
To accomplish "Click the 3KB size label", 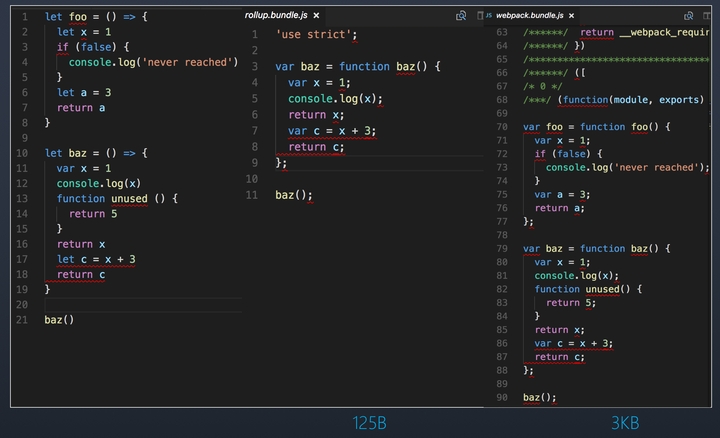I will 626,423.
